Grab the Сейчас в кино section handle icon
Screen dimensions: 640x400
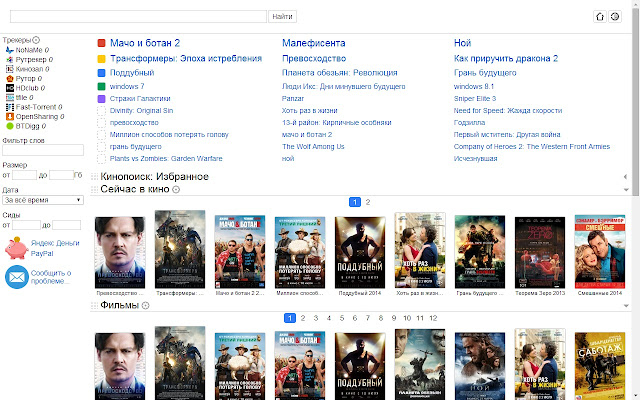(x=94, y=189)
